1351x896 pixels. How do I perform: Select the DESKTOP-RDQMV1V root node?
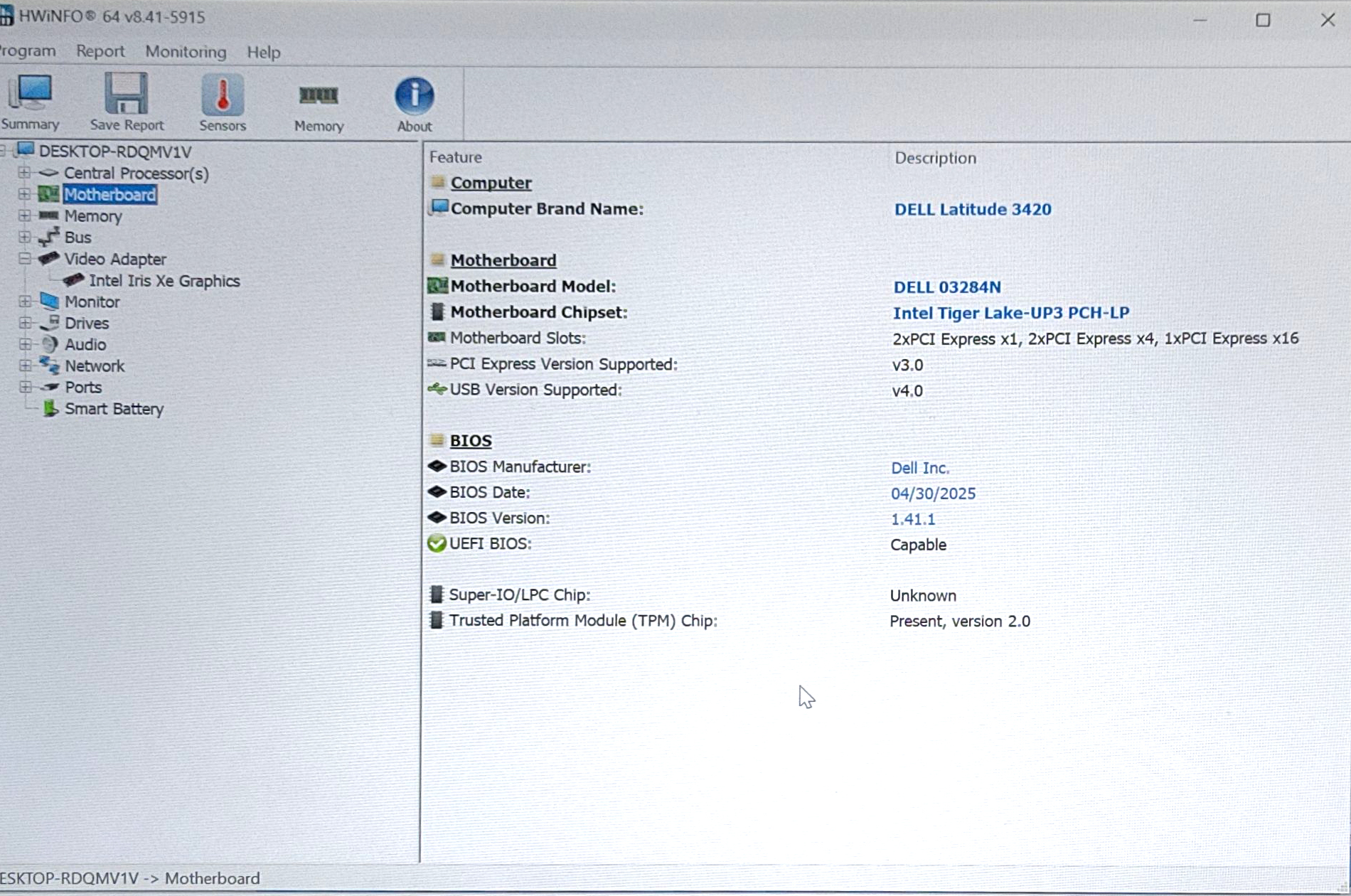point(115,151)
